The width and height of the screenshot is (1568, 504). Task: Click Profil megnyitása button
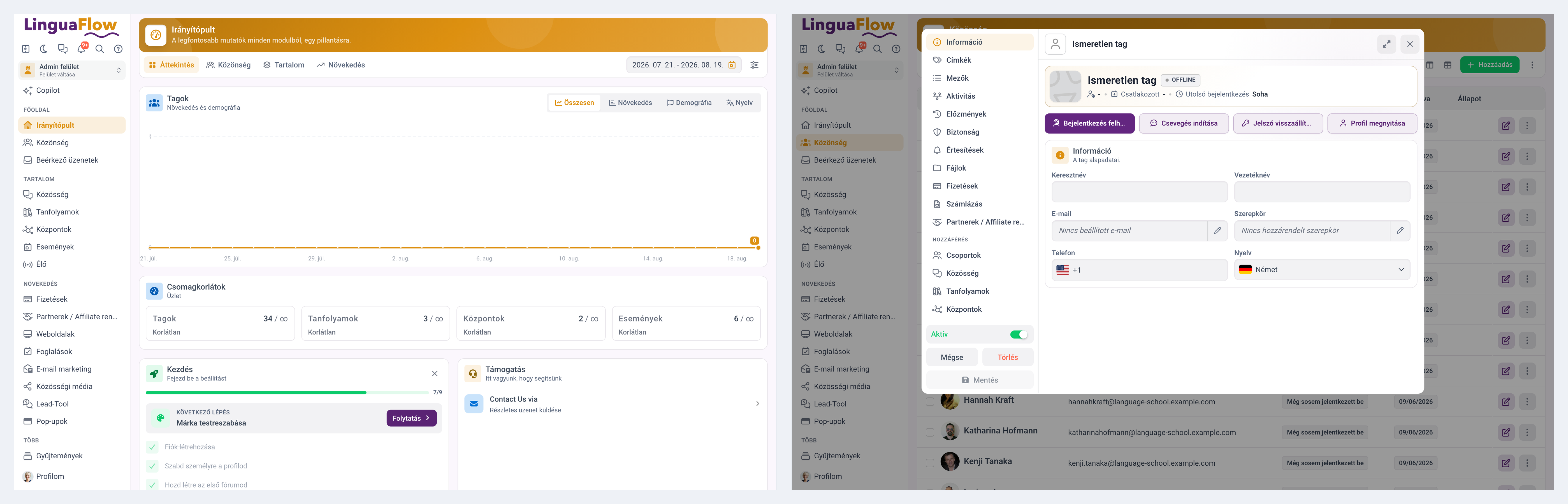tap(1372, 123)
